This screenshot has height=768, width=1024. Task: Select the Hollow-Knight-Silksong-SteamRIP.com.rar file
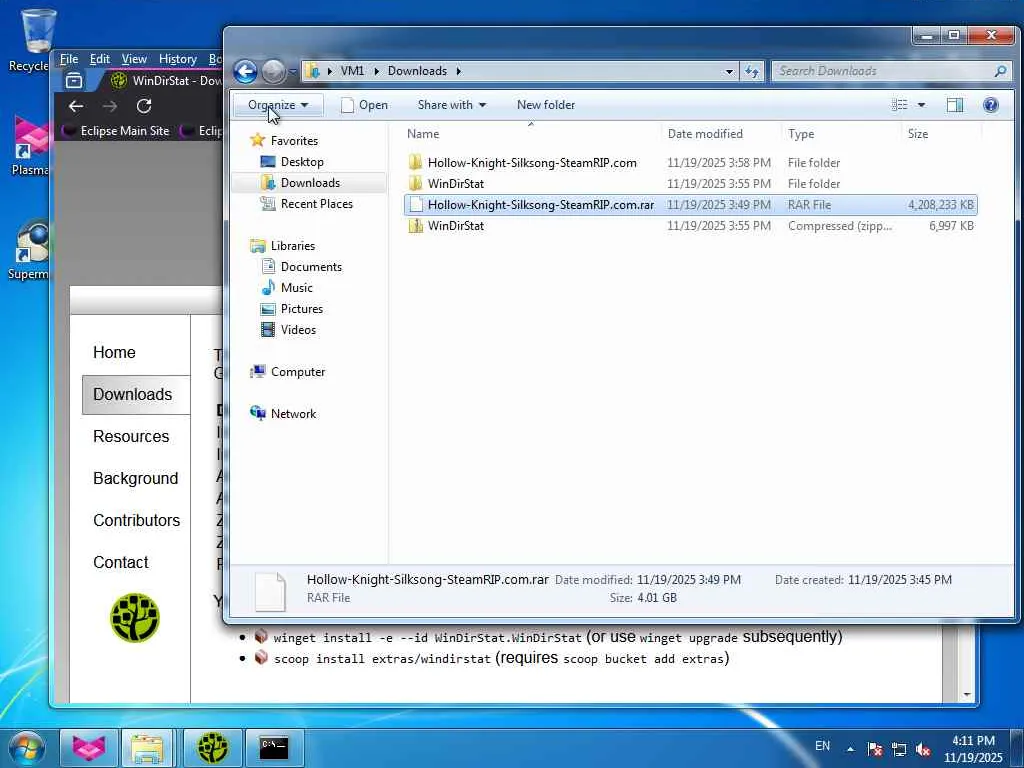click(691, 204)
